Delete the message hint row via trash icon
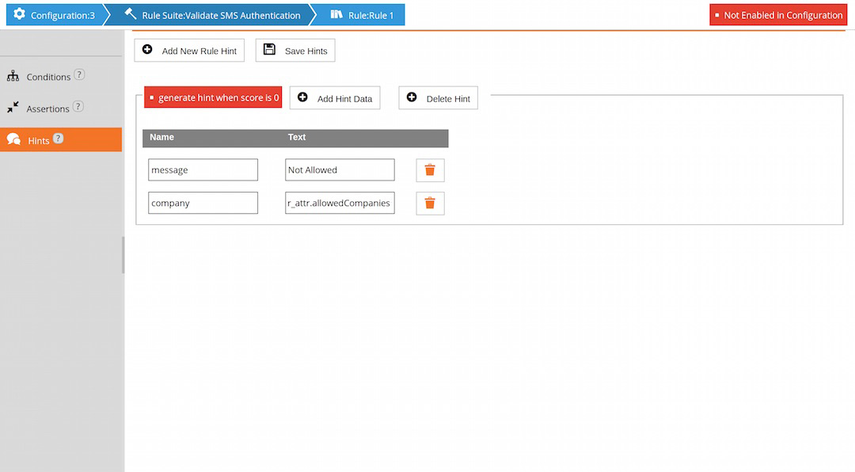855x472 pixels. [430, 170]
